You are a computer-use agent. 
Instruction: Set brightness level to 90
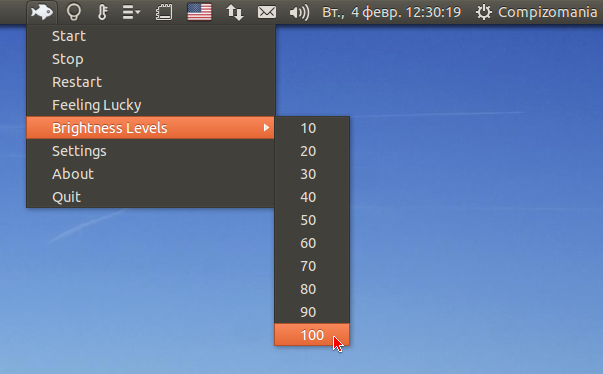coord(312,312)
